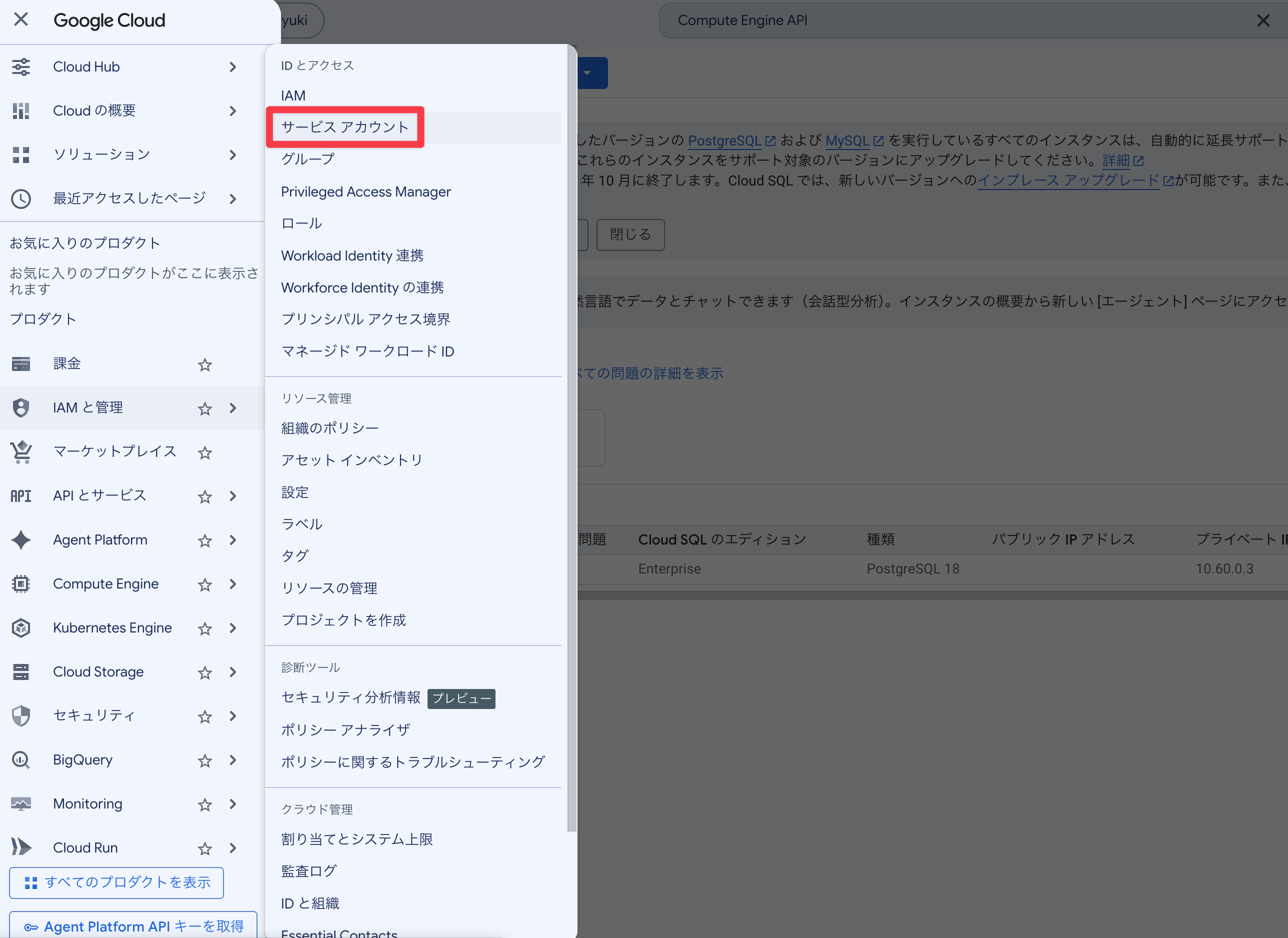
Task: Open the インプレース アップグレード link
Action: coord(1075,180)
